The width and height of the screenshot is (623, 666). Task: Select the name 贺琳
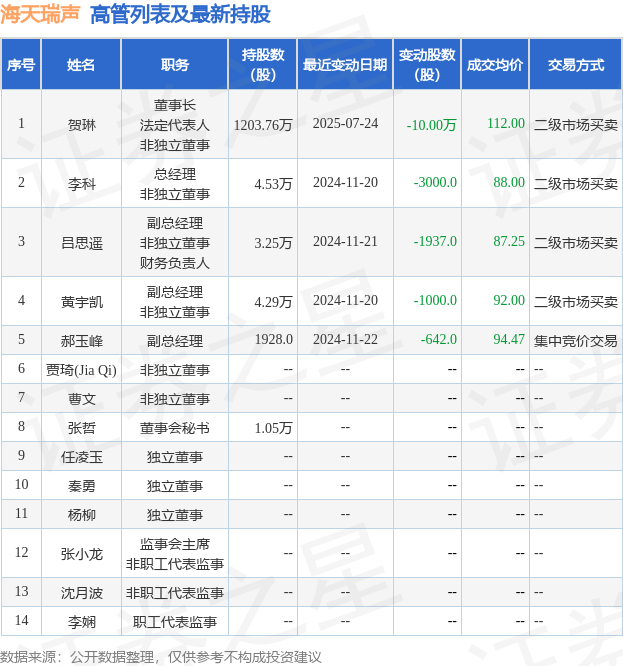(82, 124)
